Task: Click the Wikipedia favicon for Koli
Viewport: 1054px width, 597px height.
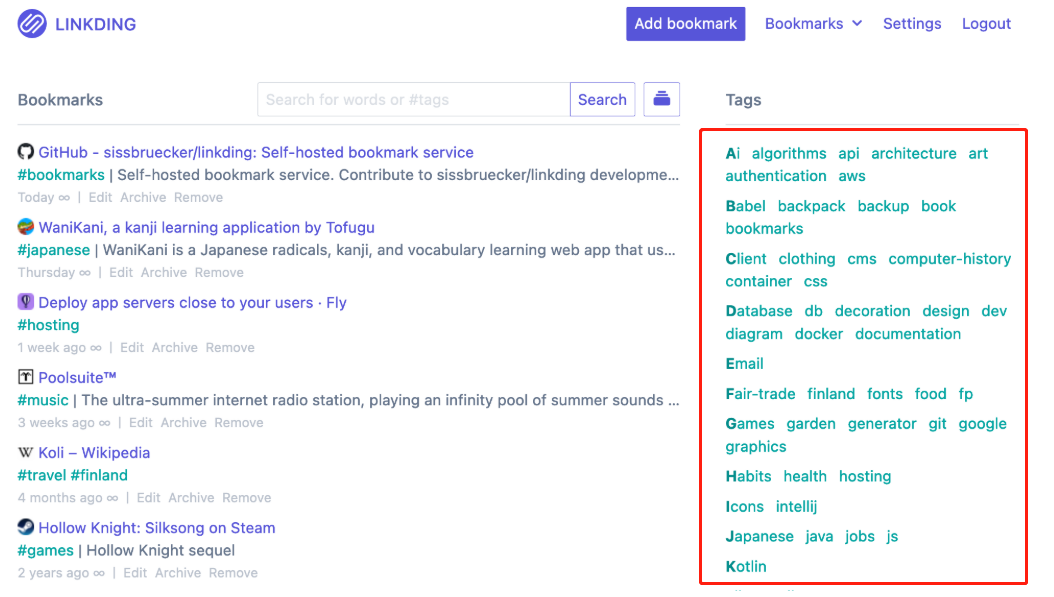Action: point(26,452)
